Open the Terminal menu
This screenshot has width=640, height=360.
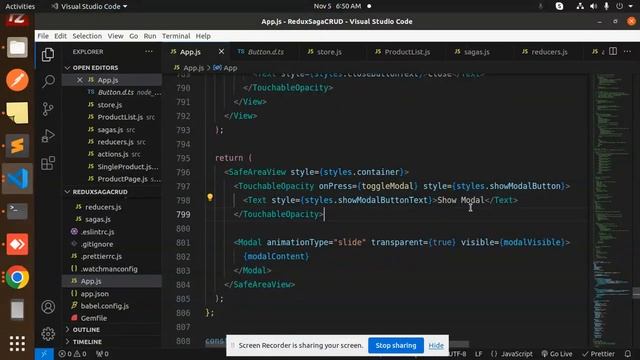176,36
